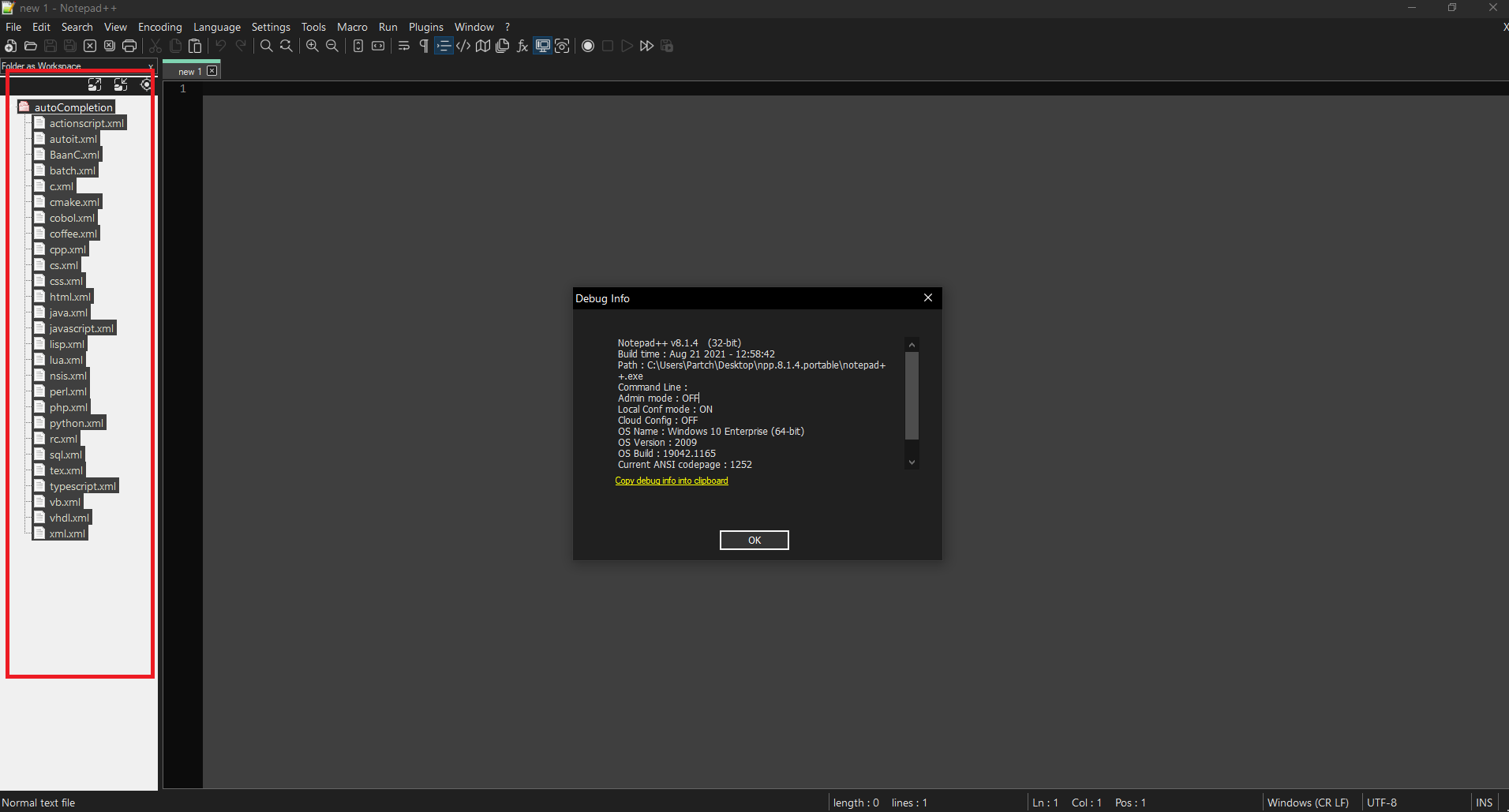Click the Zoom In toolbar icon
The width and height of the screenshot is (1509, 812).
coord(313,46)
